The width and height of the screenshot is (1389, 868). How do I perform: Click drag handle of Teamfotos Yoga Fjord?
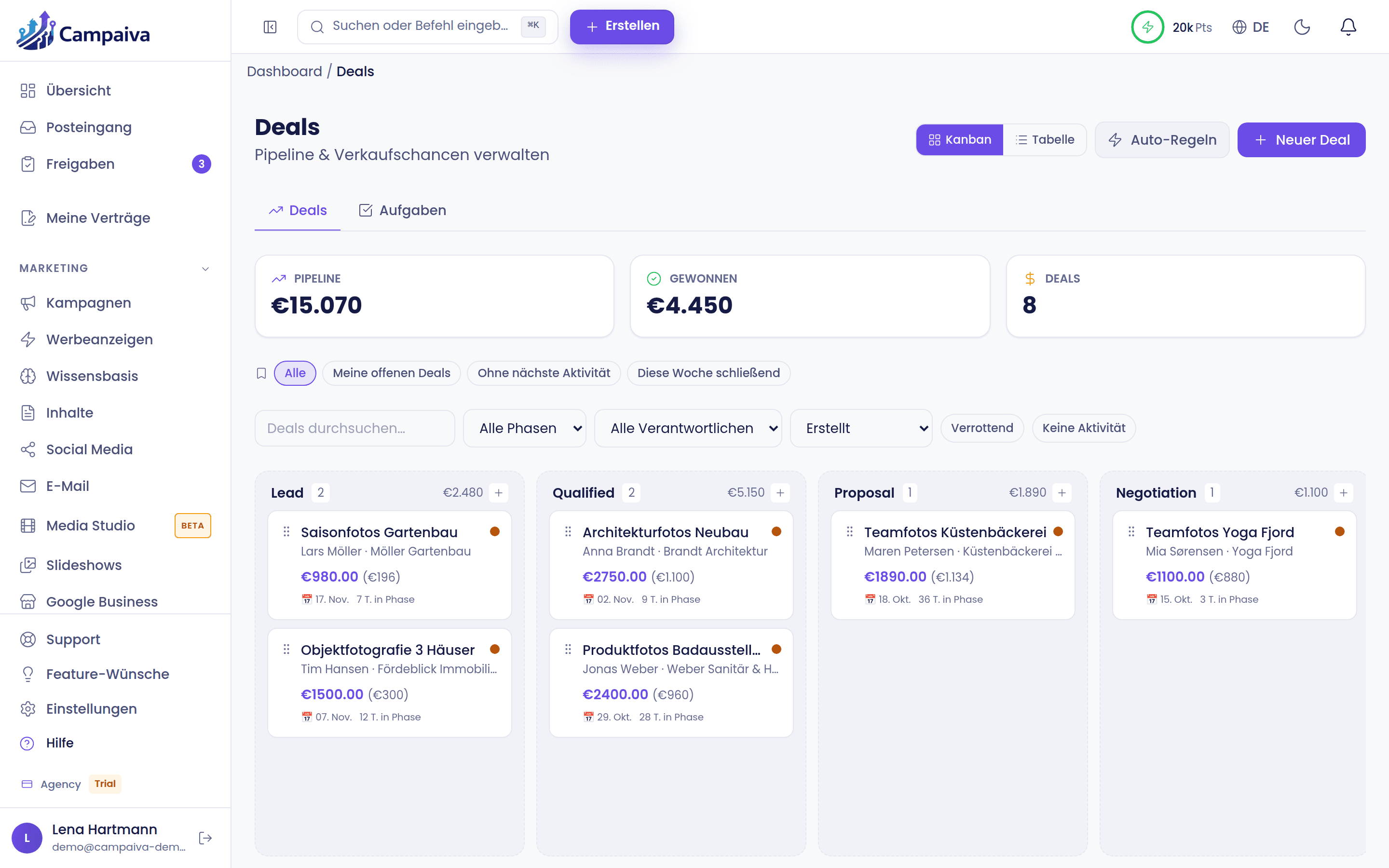[1131, 531]
